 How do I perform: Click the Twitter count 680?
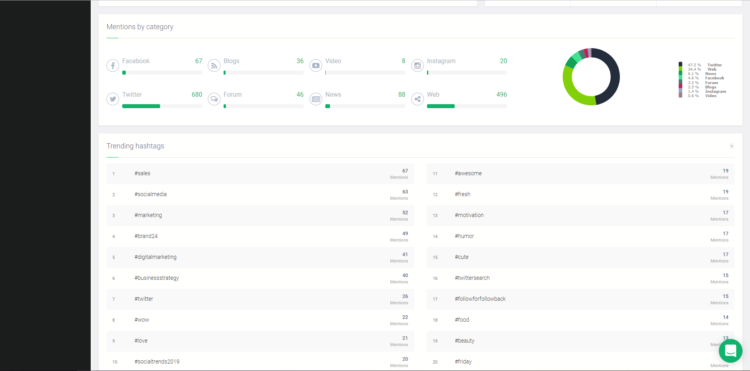click(x=197, y=95)
